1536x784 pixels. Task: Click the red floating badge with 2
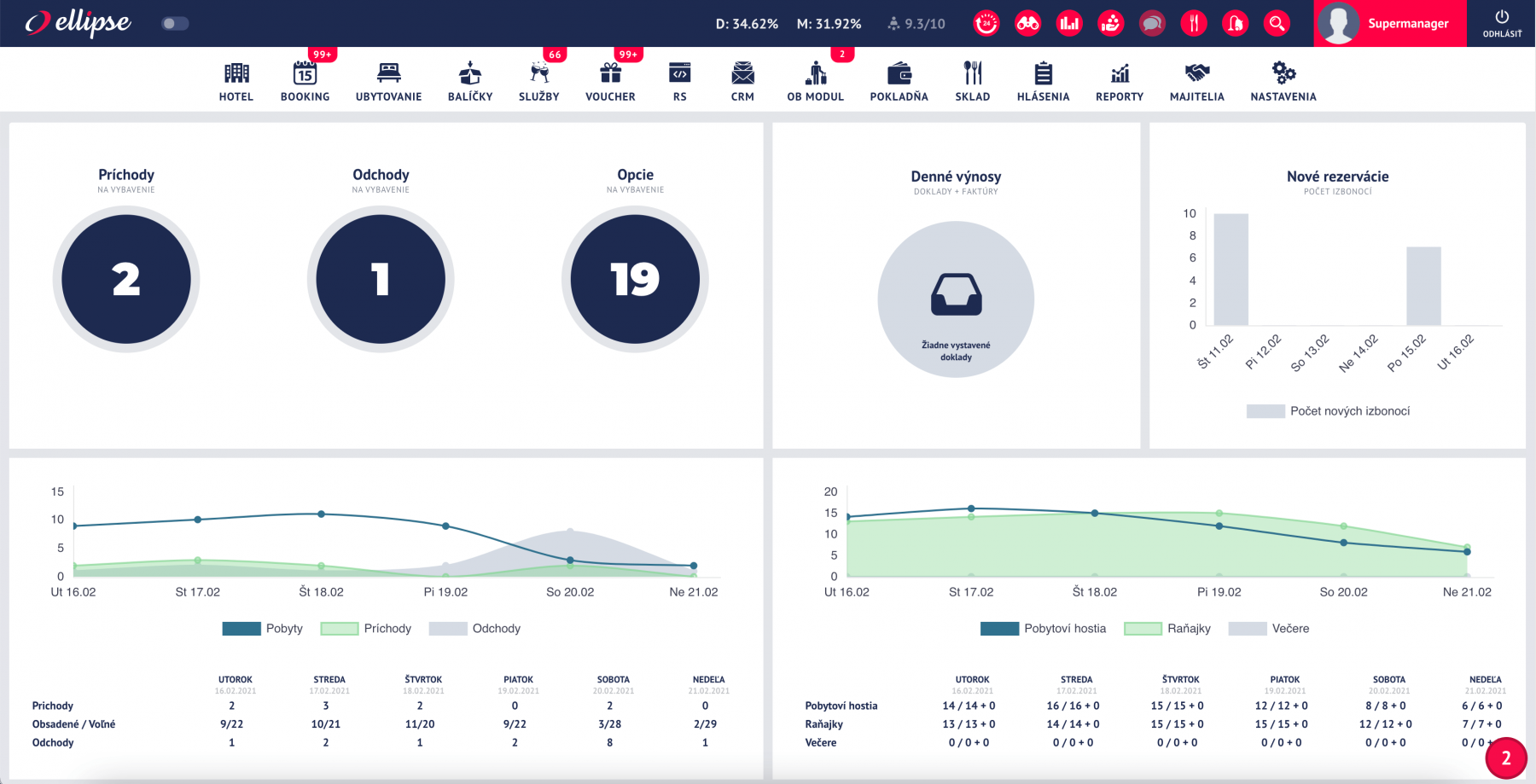1506,758
